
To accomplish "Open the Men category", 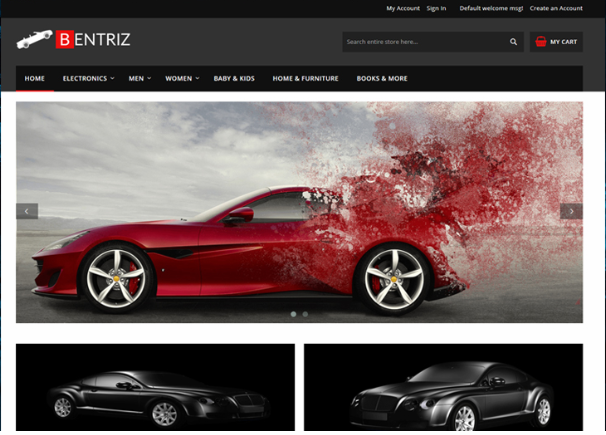I will 136,78.
